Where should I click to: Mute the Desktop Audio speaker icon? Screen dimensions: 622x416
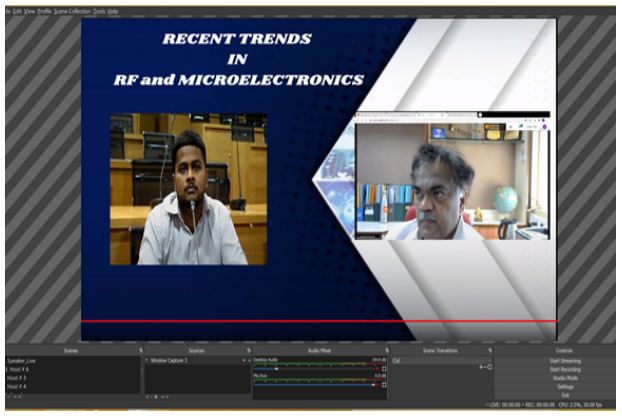385,368
